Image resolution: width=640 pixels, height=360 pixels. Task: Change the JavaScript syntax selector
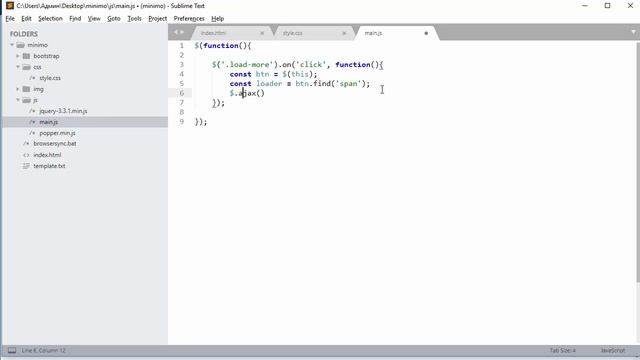[x=613, y=351]
